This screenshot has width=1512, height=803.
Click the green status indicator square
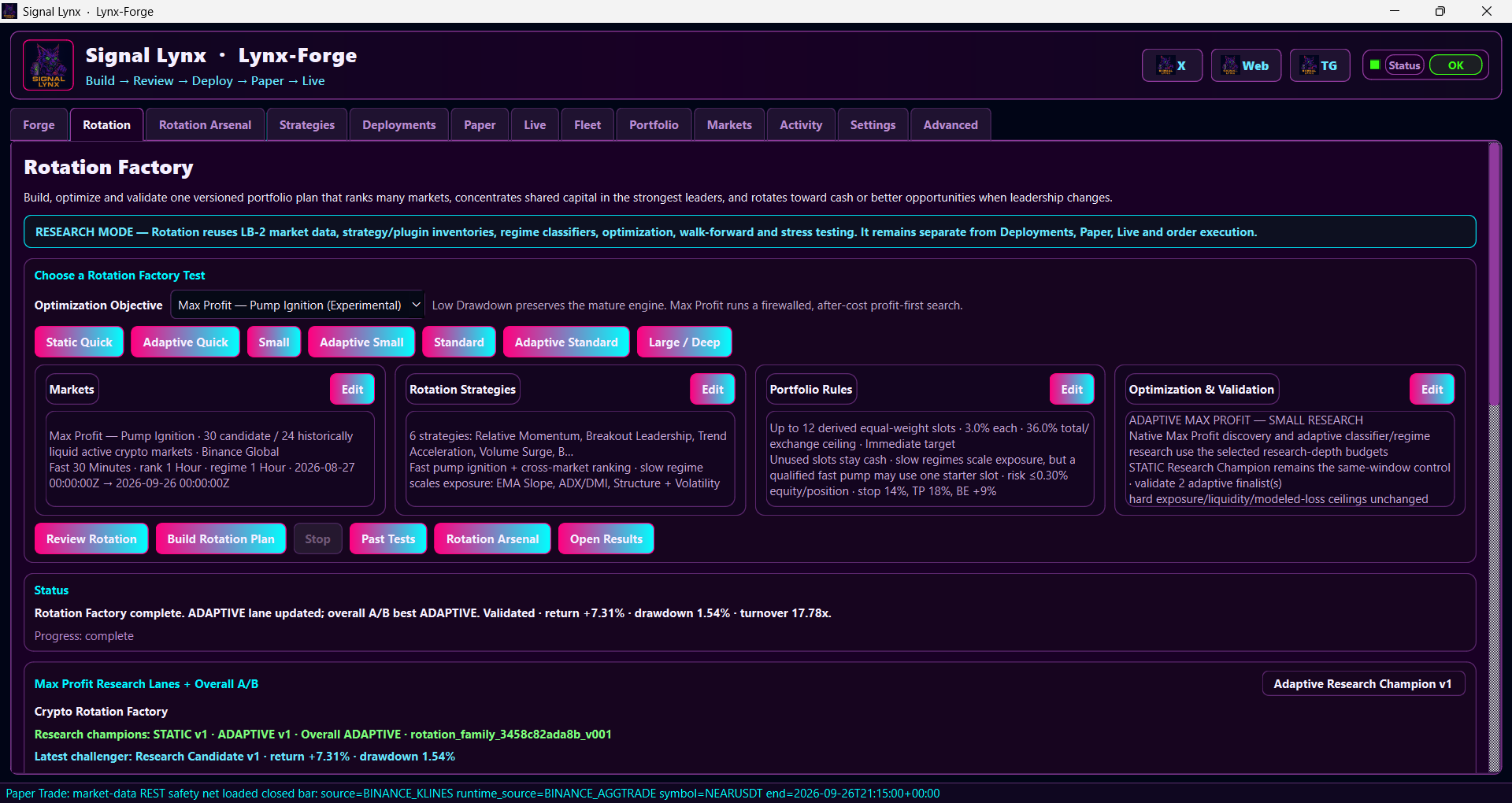point(1375,65)
